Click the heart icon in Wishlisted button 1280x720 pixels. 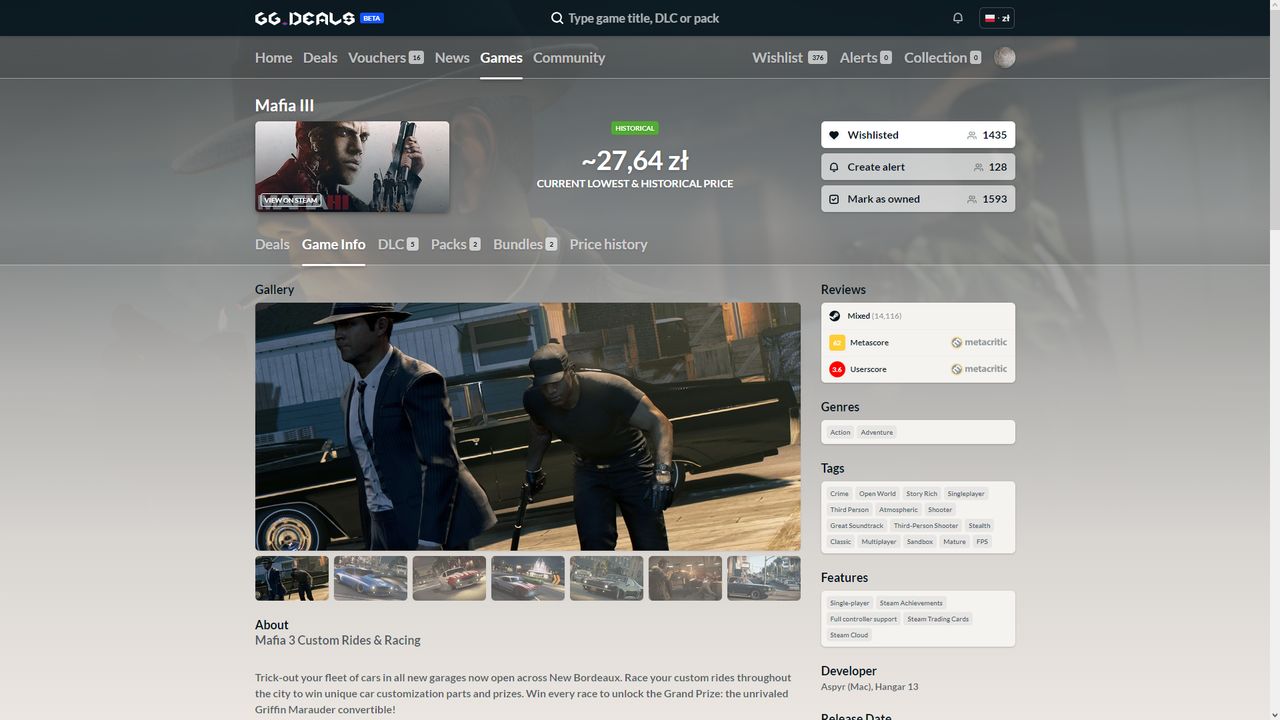pos(834,135)
